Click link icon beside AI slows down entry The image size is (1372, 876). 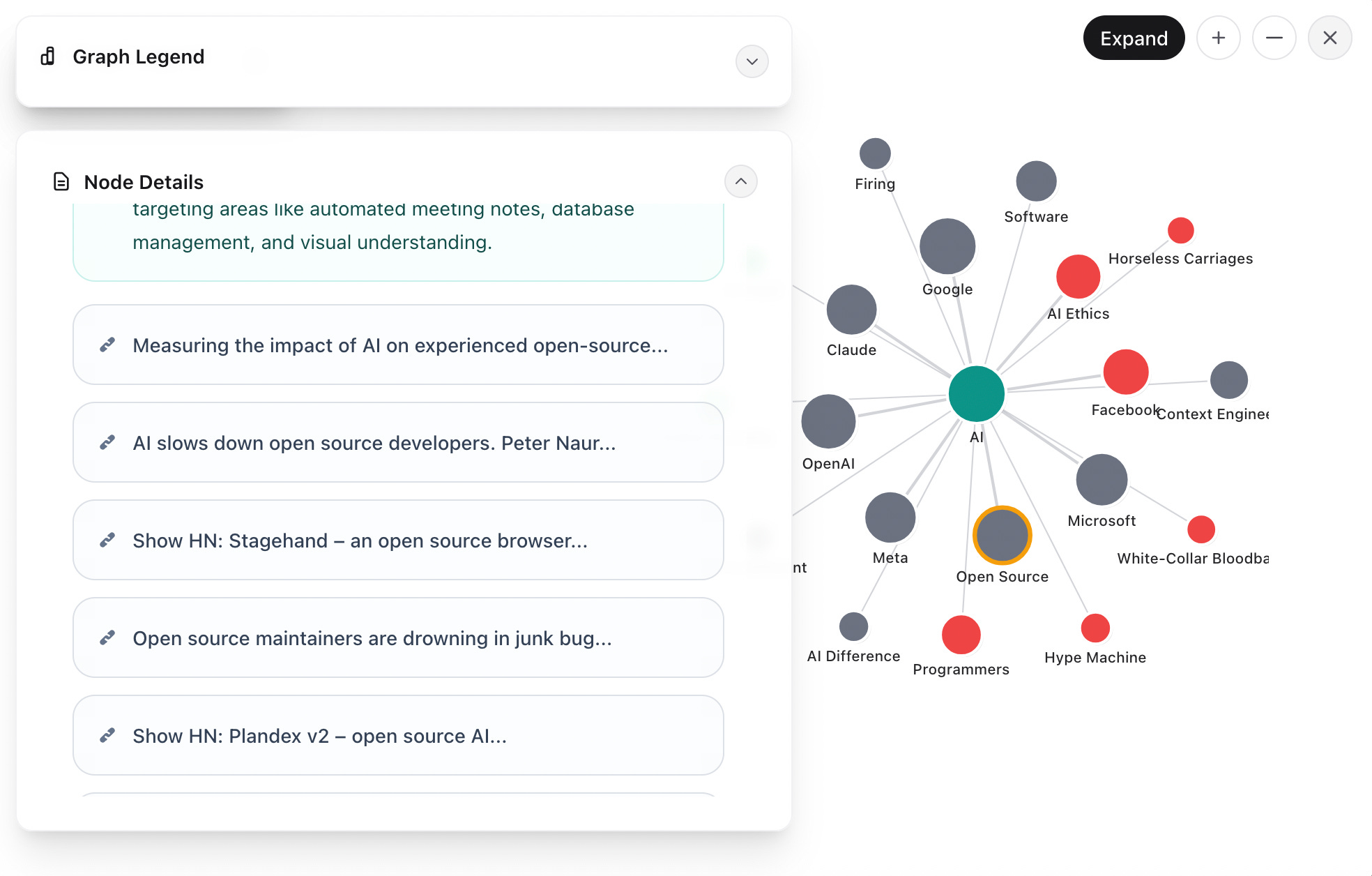point(107,443)
